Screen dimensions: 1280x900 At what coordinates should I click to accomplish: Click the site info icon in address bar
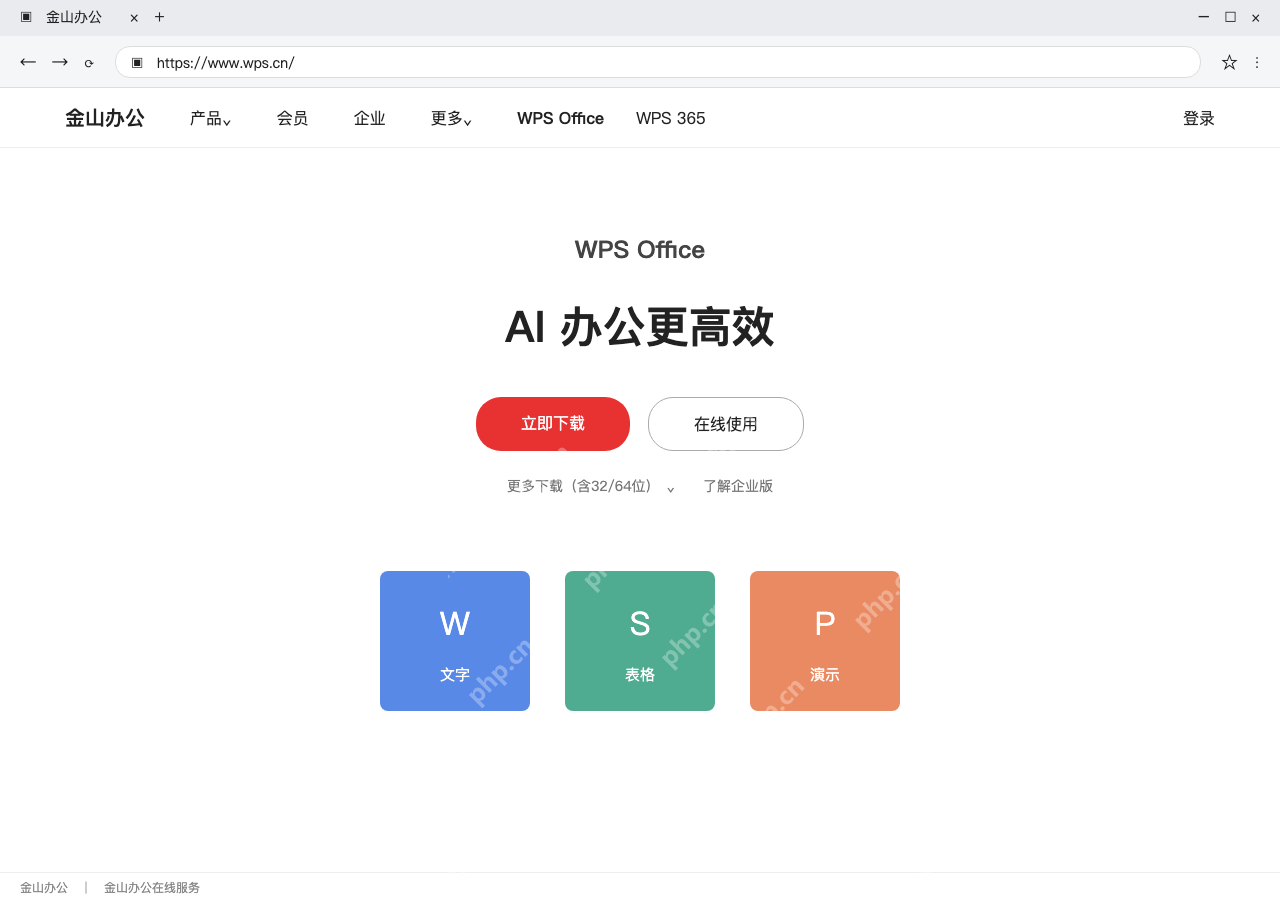137,62
